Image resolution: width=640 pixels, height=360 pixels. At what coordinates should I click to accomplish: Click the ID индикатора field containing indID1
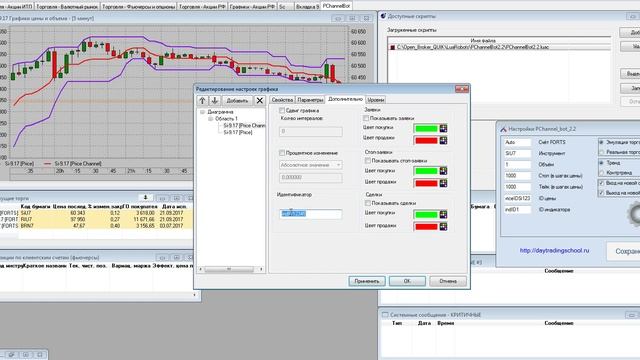click(x=517, y=209)
